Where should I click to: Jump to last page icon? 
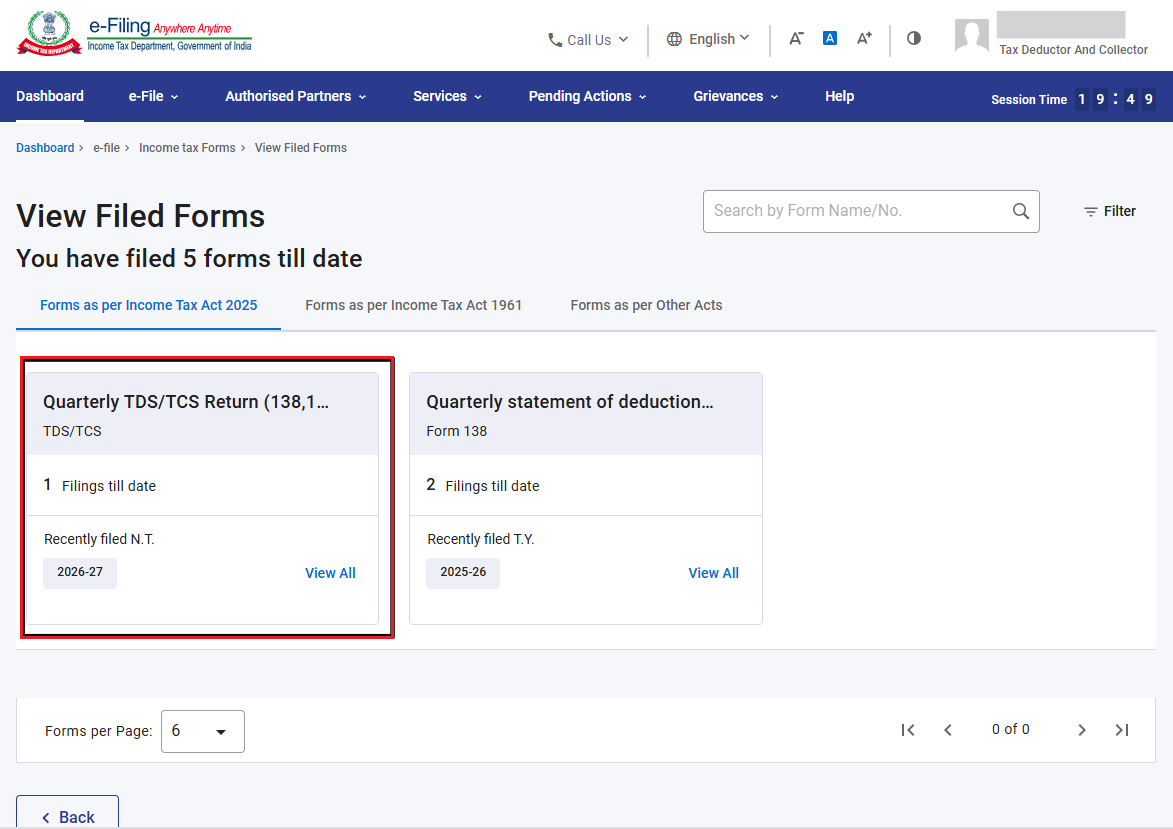(x=1121, y=730)
